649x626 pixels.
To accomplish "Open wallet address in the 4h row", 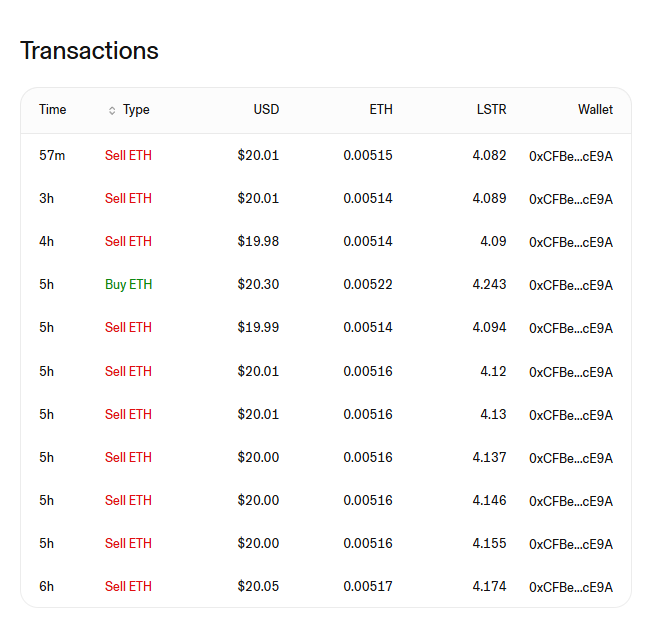I will pyautogui.click(x=571, y=242).
